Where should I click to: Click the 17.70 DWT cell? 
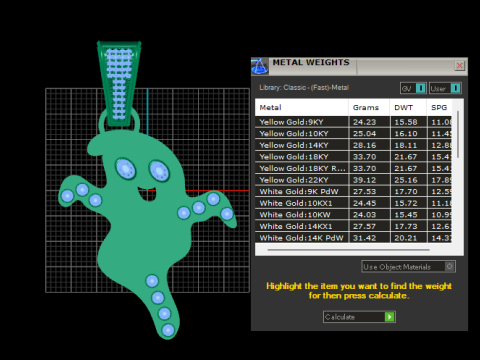[x=408, y=192]
